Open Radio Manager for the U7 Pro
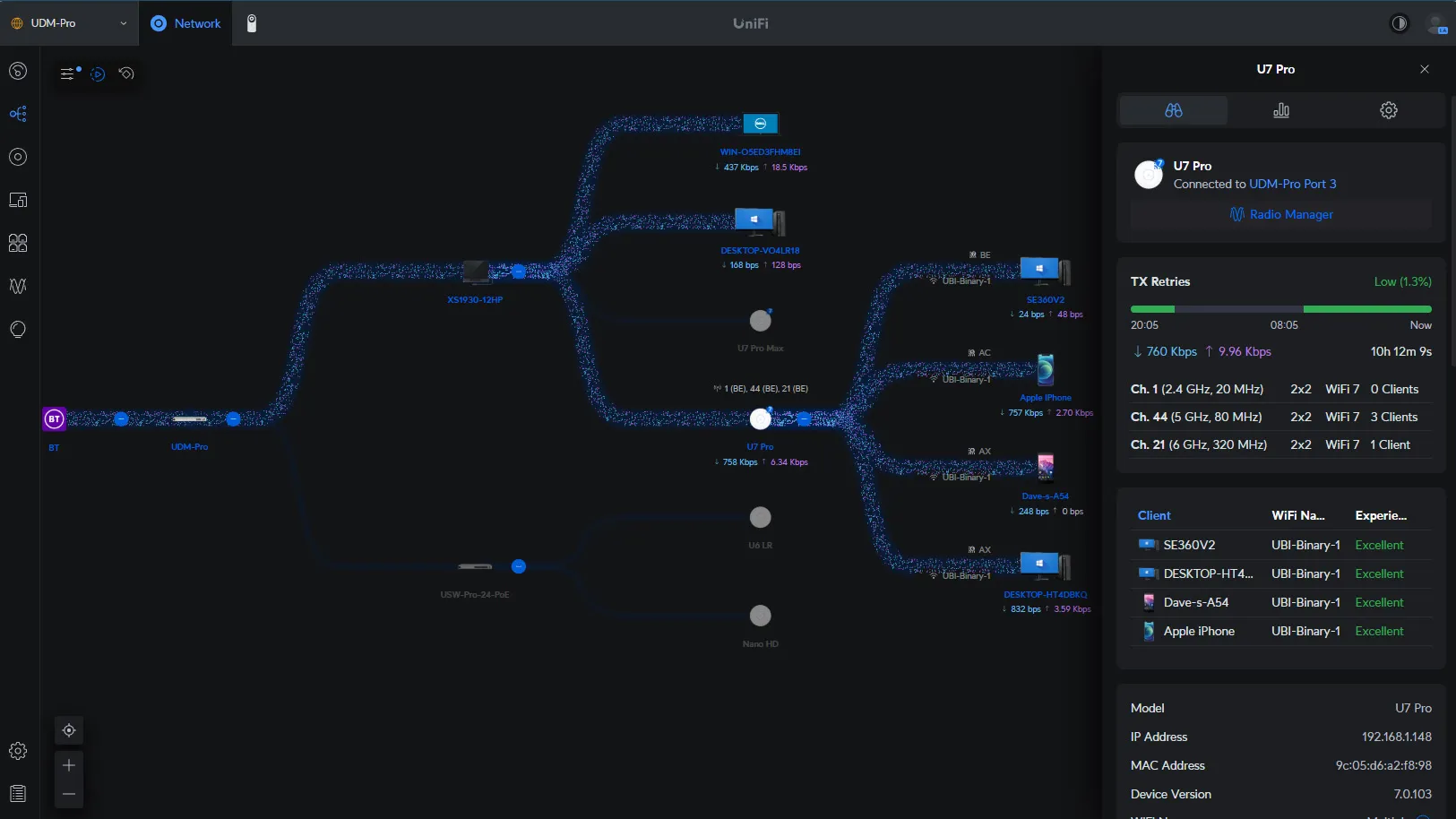The width and height of the screenshot is (1456, 819). tap(1281, 215)
